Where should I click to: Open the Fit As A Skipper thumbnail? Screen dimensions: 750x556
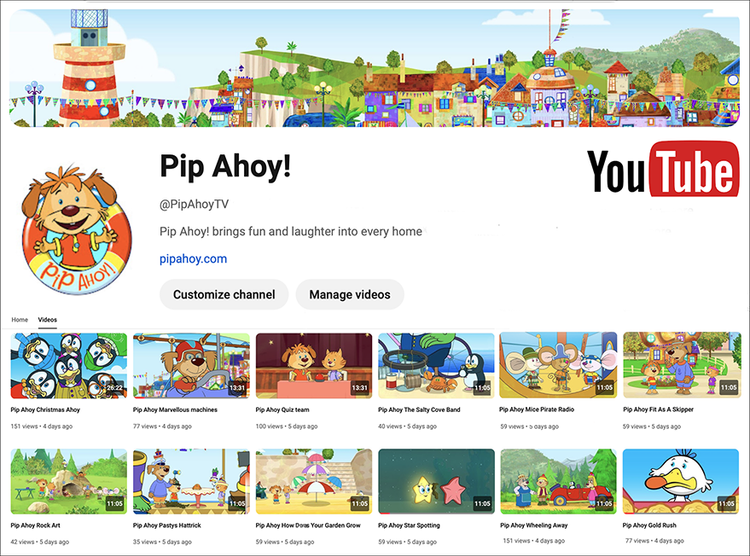[682, 366]
